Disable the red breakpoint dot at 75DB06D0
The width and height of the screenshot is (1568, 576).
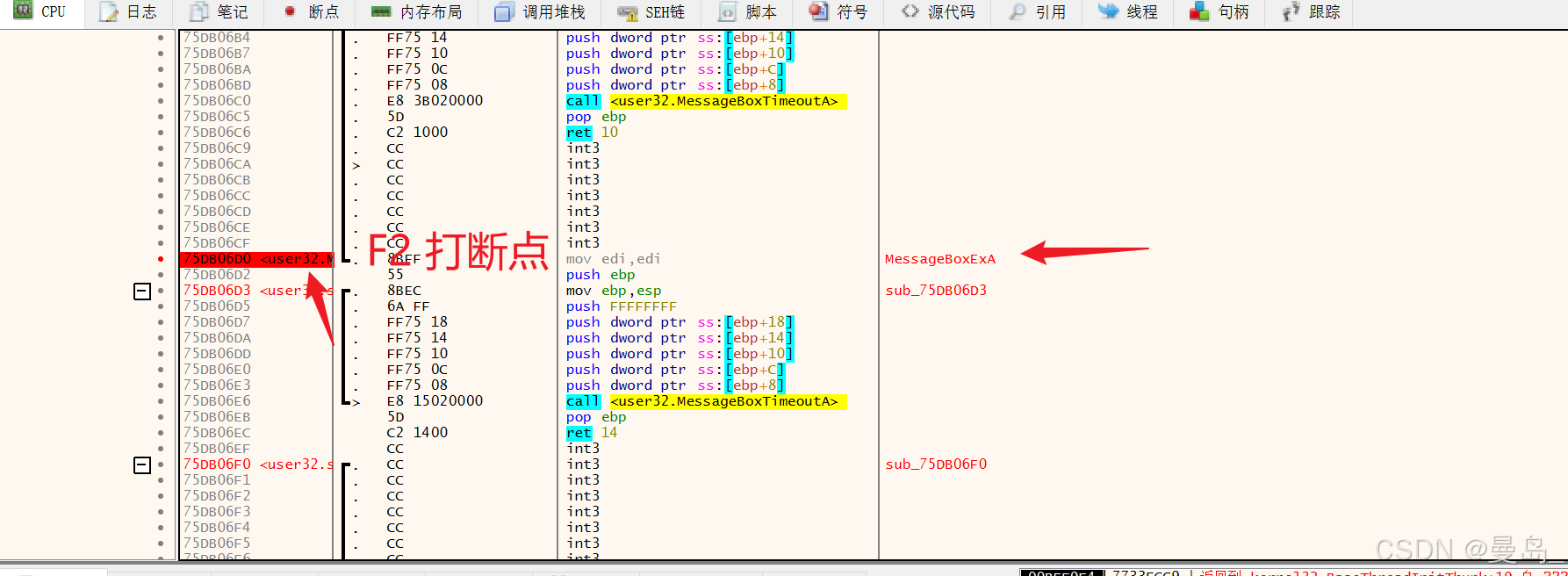pos(161,259)
